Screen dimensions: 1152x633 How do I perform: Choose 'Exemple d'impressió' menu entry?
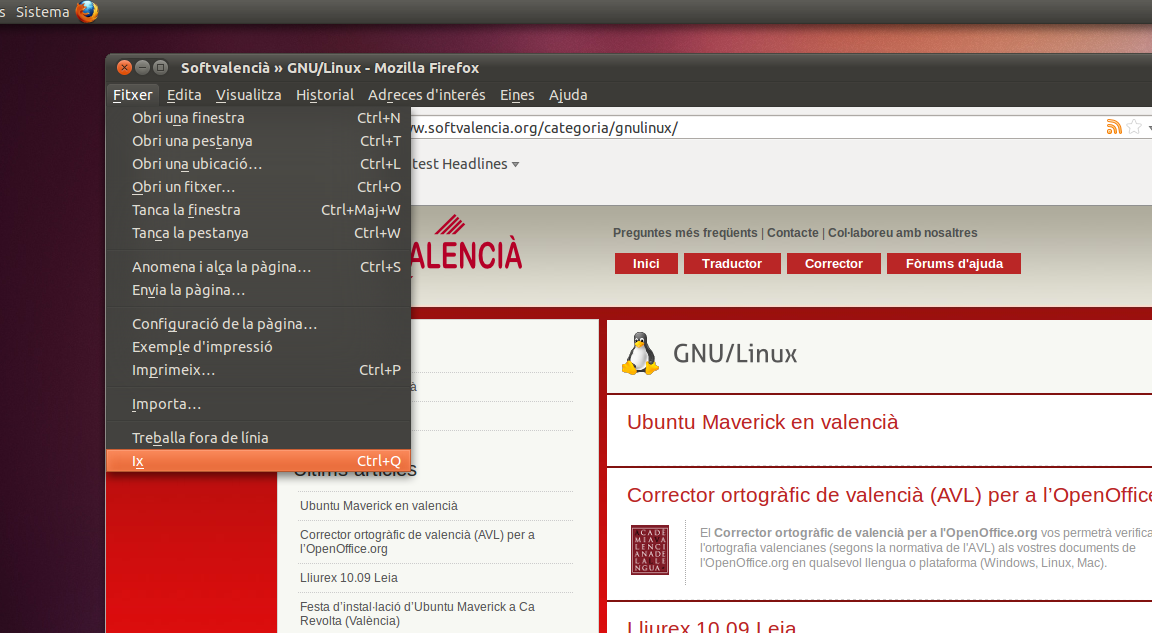click(259, 347)
